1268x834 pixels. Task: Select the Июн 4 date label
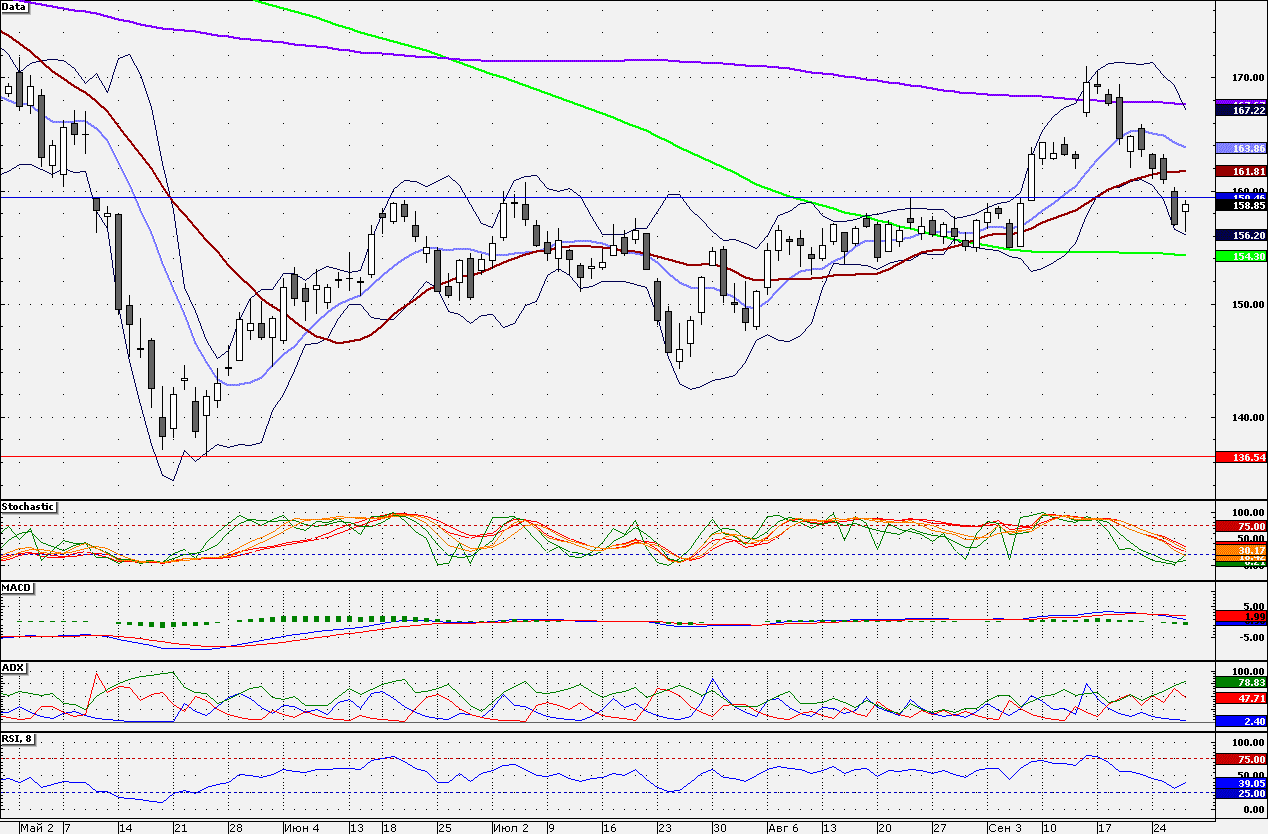click(x=301, y=828)
